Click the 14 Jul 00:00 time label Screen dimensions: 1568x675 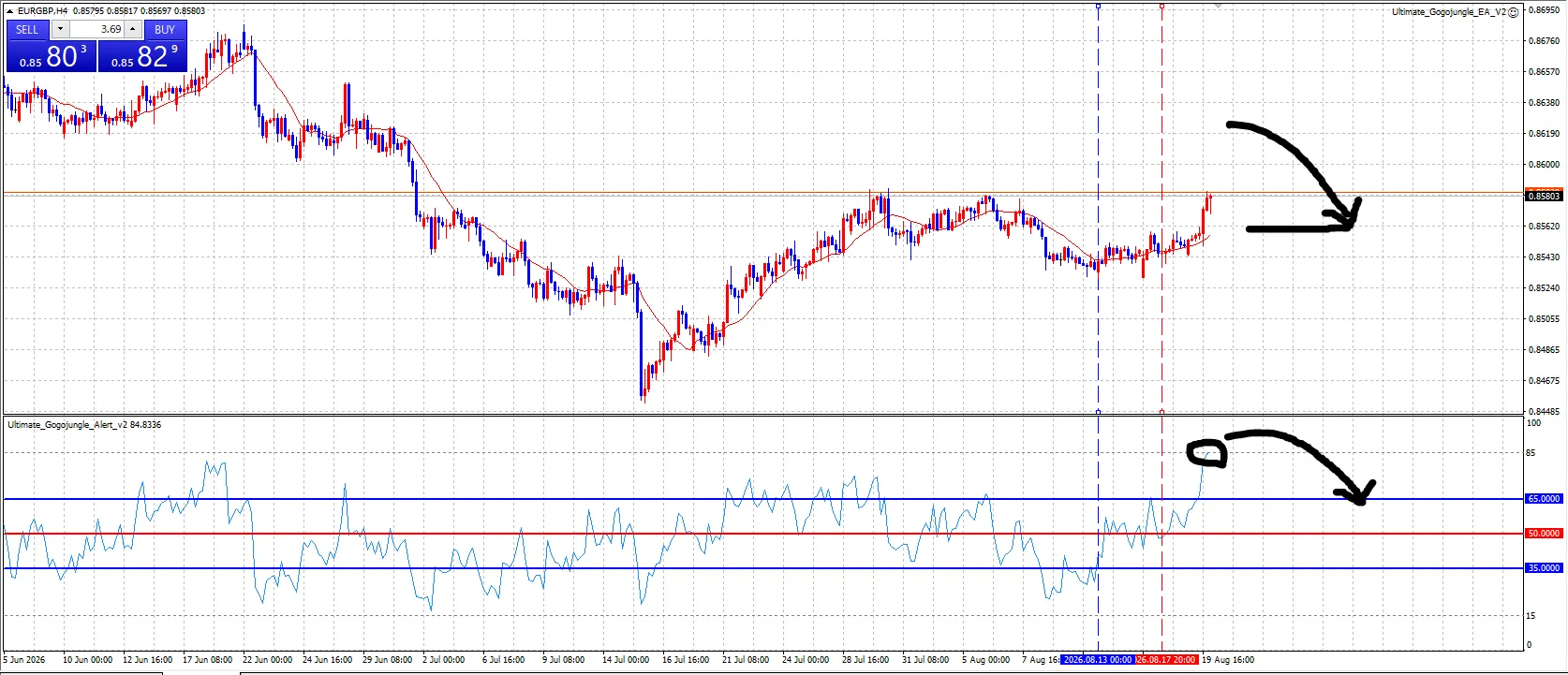tap(626, 660)
